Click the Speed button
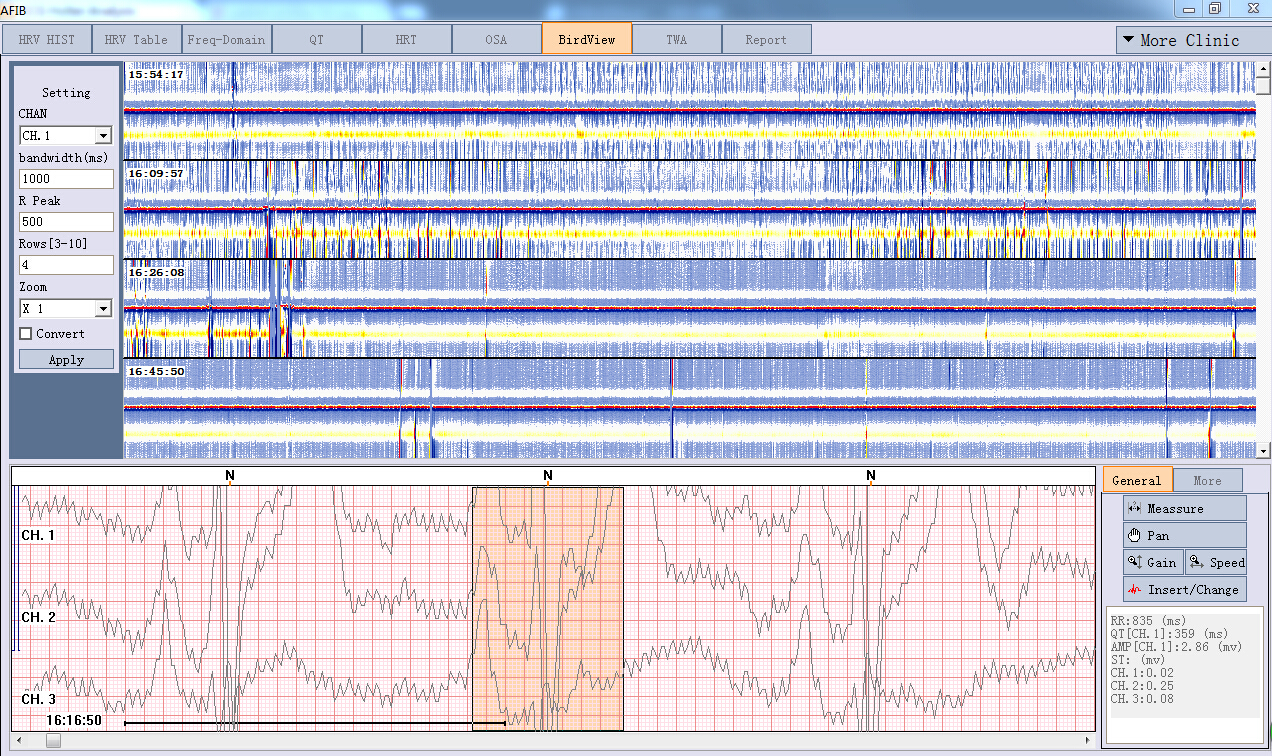The image size is (1272, 756). [x=1216, y=562]
